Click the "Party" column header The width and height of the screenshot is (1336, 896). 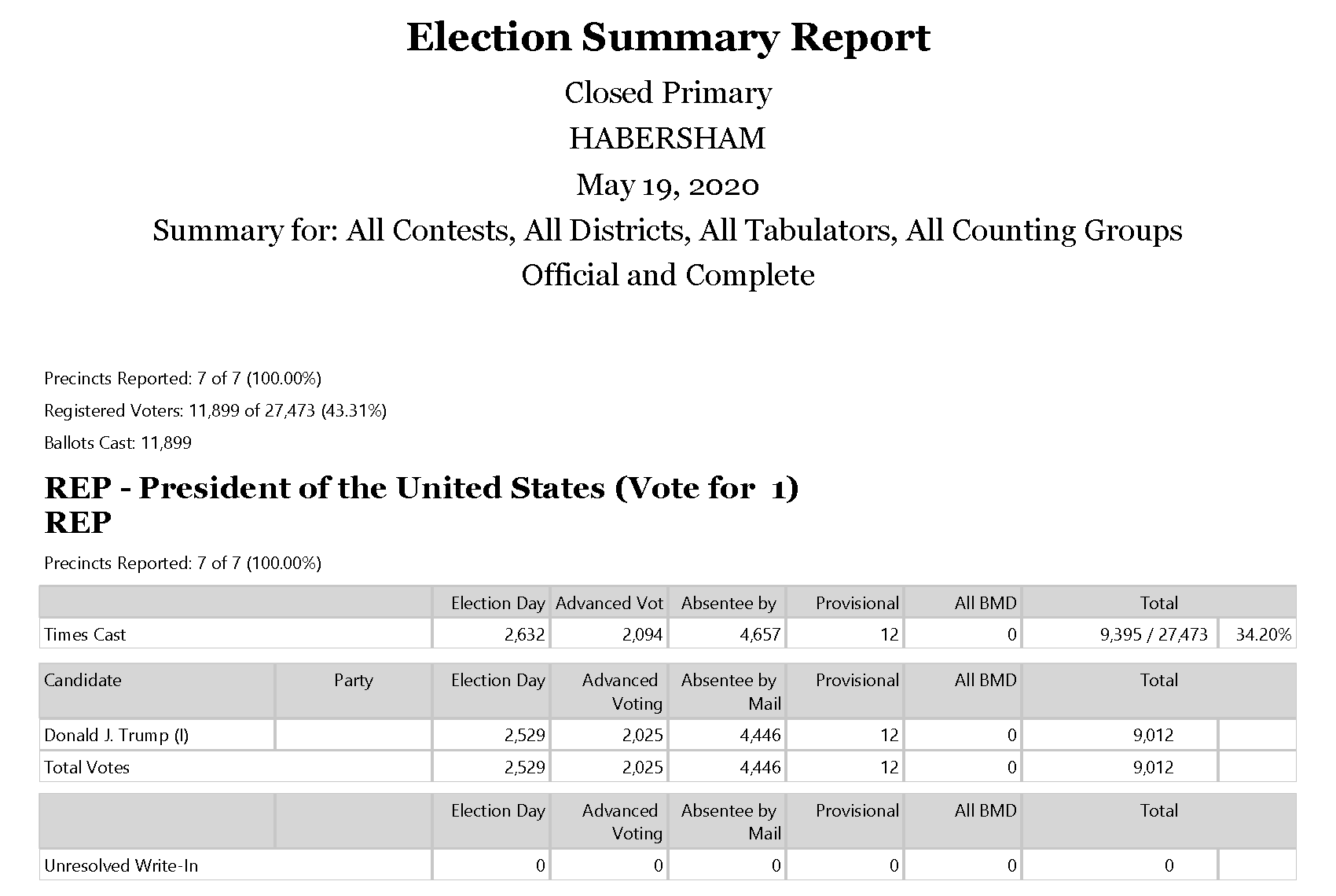(x=353, y=681)
